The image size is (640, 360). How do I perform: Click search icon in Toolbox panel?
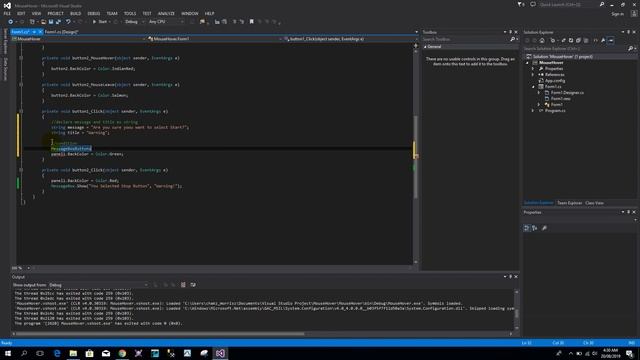(513, 39)
